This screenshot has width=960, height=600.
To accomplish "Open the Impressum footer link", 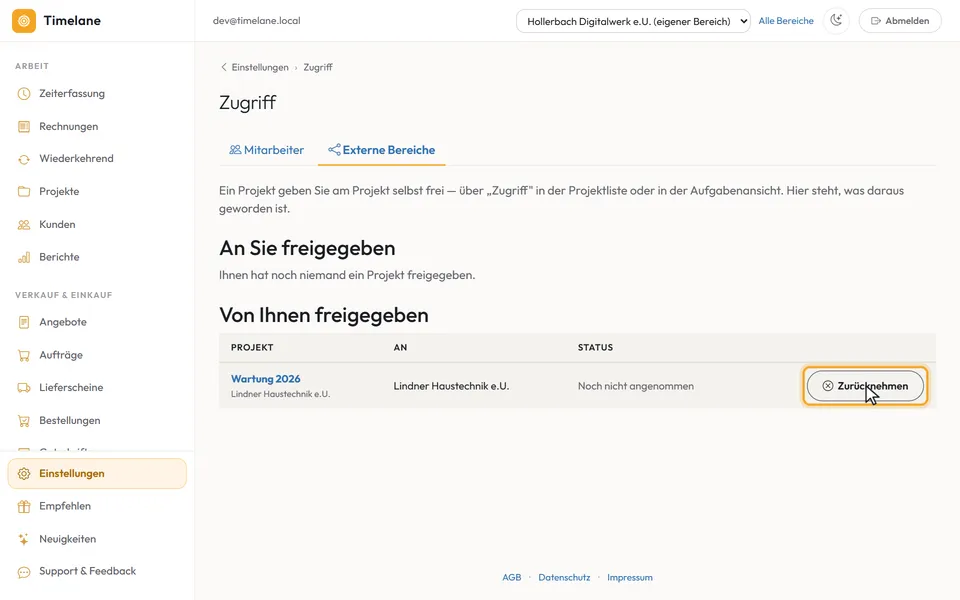I will pos(630,577).
